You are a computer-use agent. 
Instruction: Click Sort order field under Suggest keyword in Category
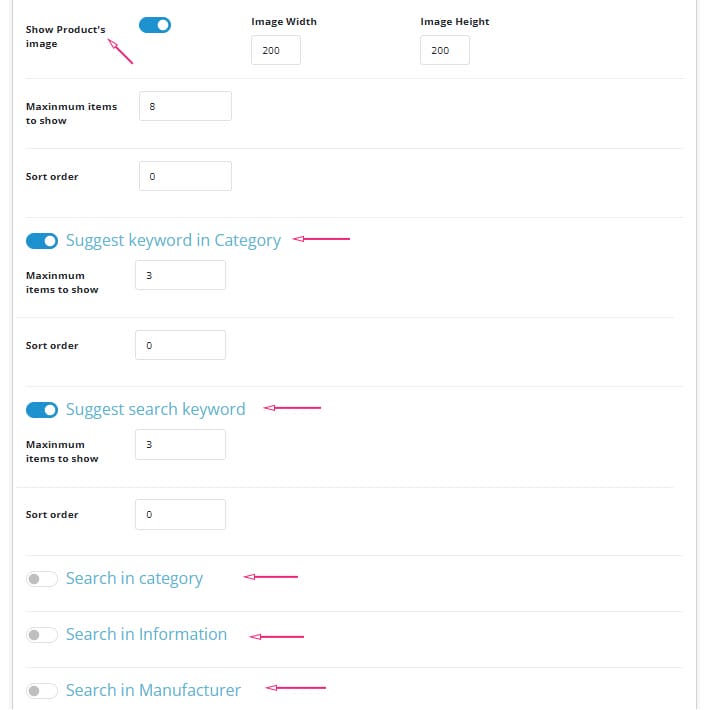(x=180, y=345)
